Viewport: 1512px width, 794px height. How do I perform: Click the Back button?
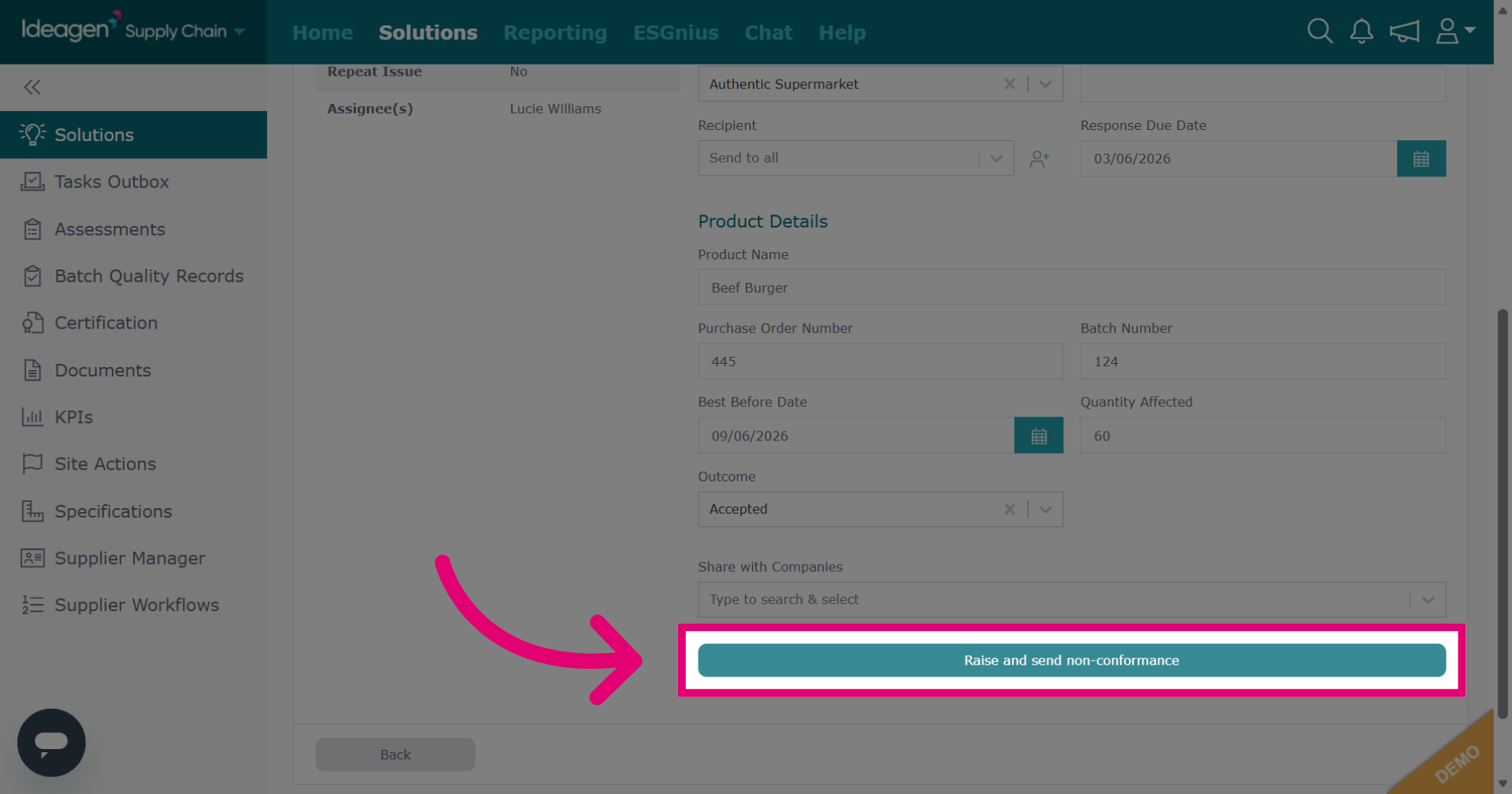395,755
